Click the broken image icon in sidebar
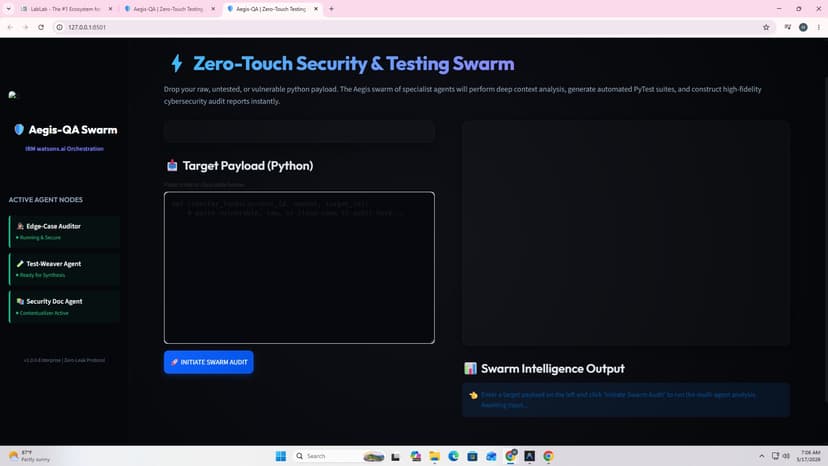This screenshot has width=828, height=466. [12, 95]
